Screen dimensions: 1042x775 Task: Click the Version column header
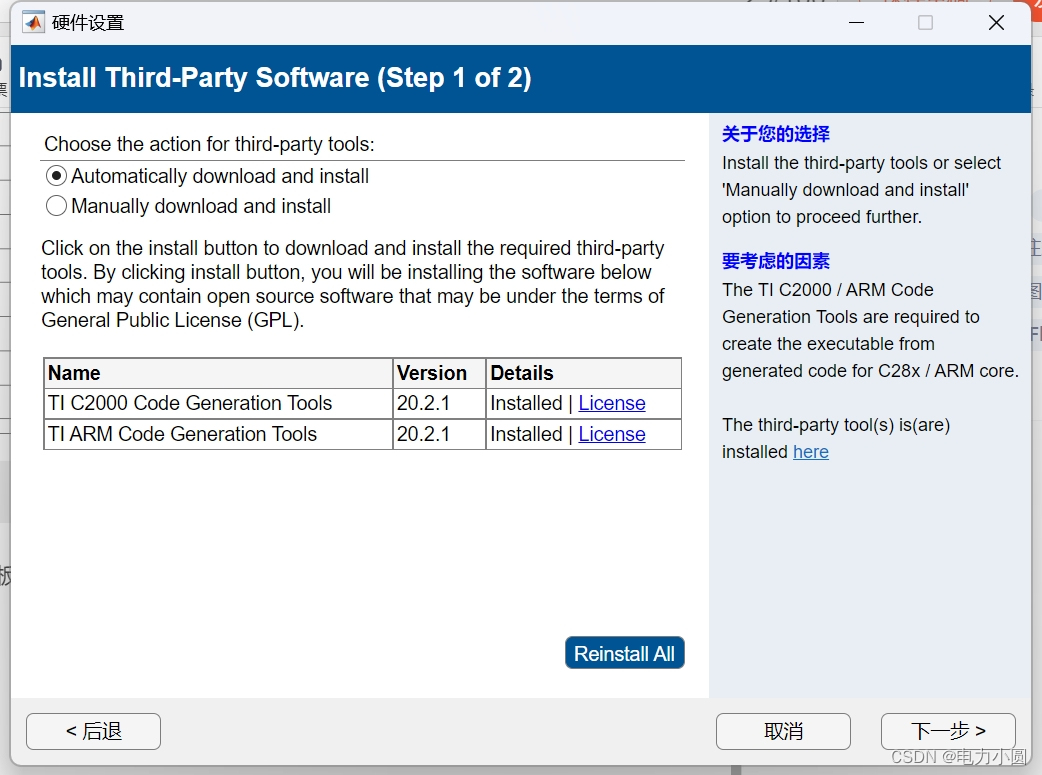(439, 373)
